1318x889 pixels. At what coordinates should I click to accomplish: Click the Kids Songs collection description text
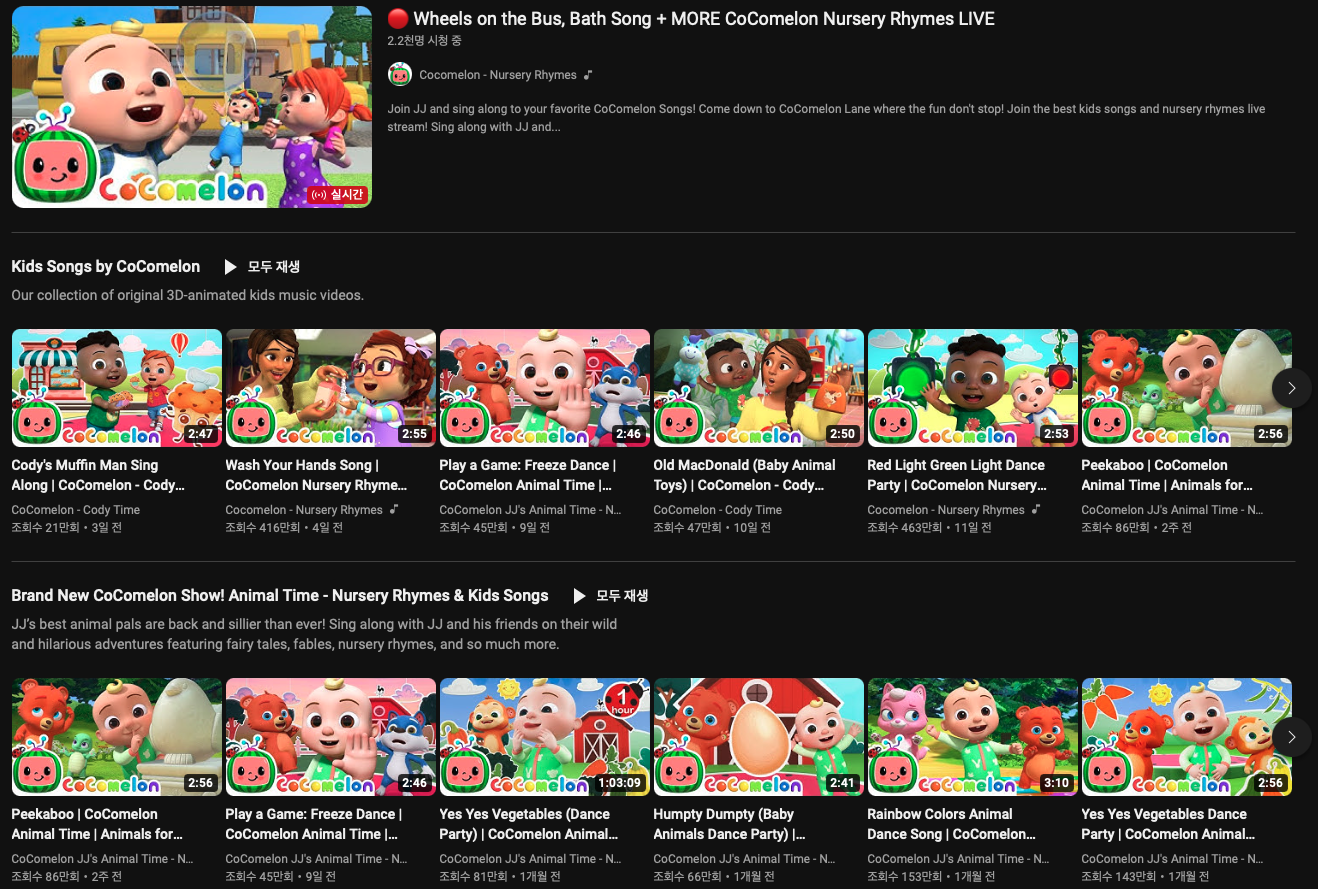tap(188, 295)
